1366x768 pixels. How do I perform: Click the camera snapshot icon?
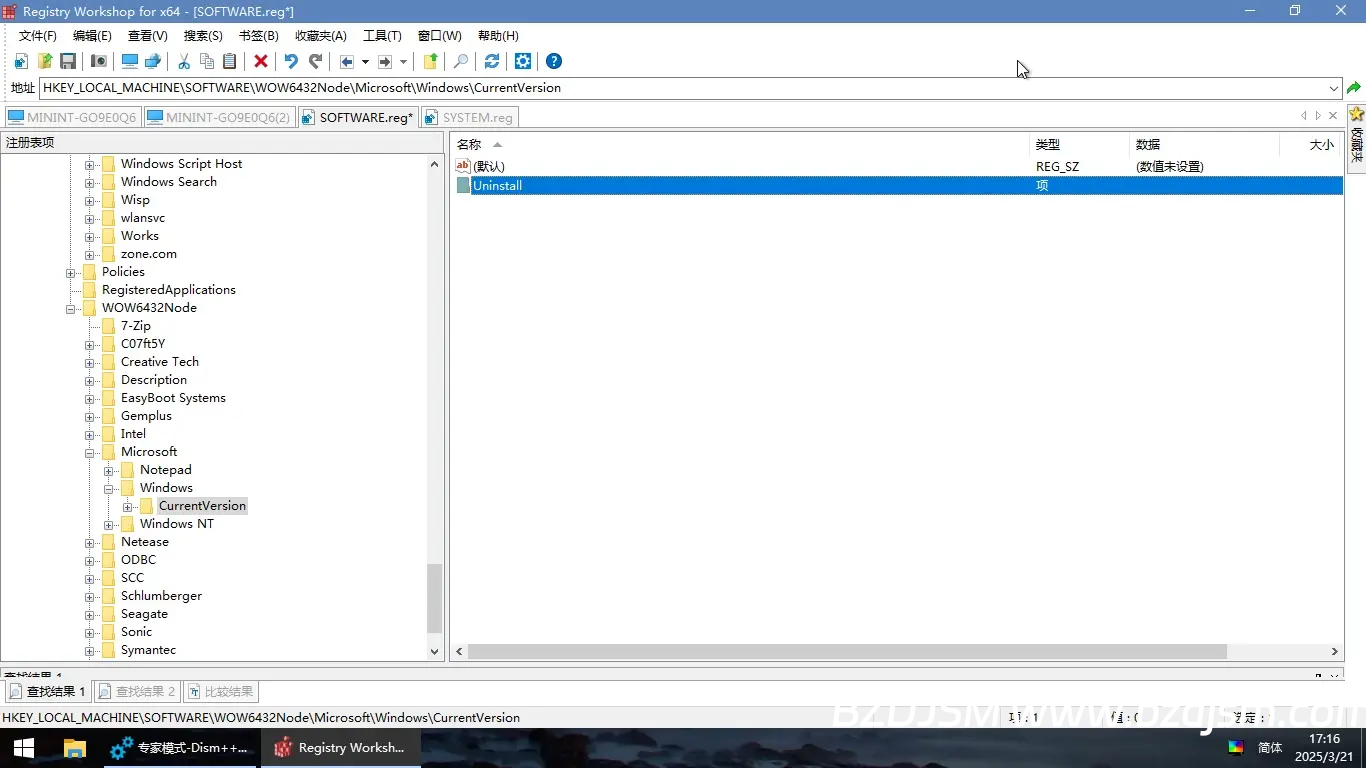pyautogui.click(x=99, y=62)
